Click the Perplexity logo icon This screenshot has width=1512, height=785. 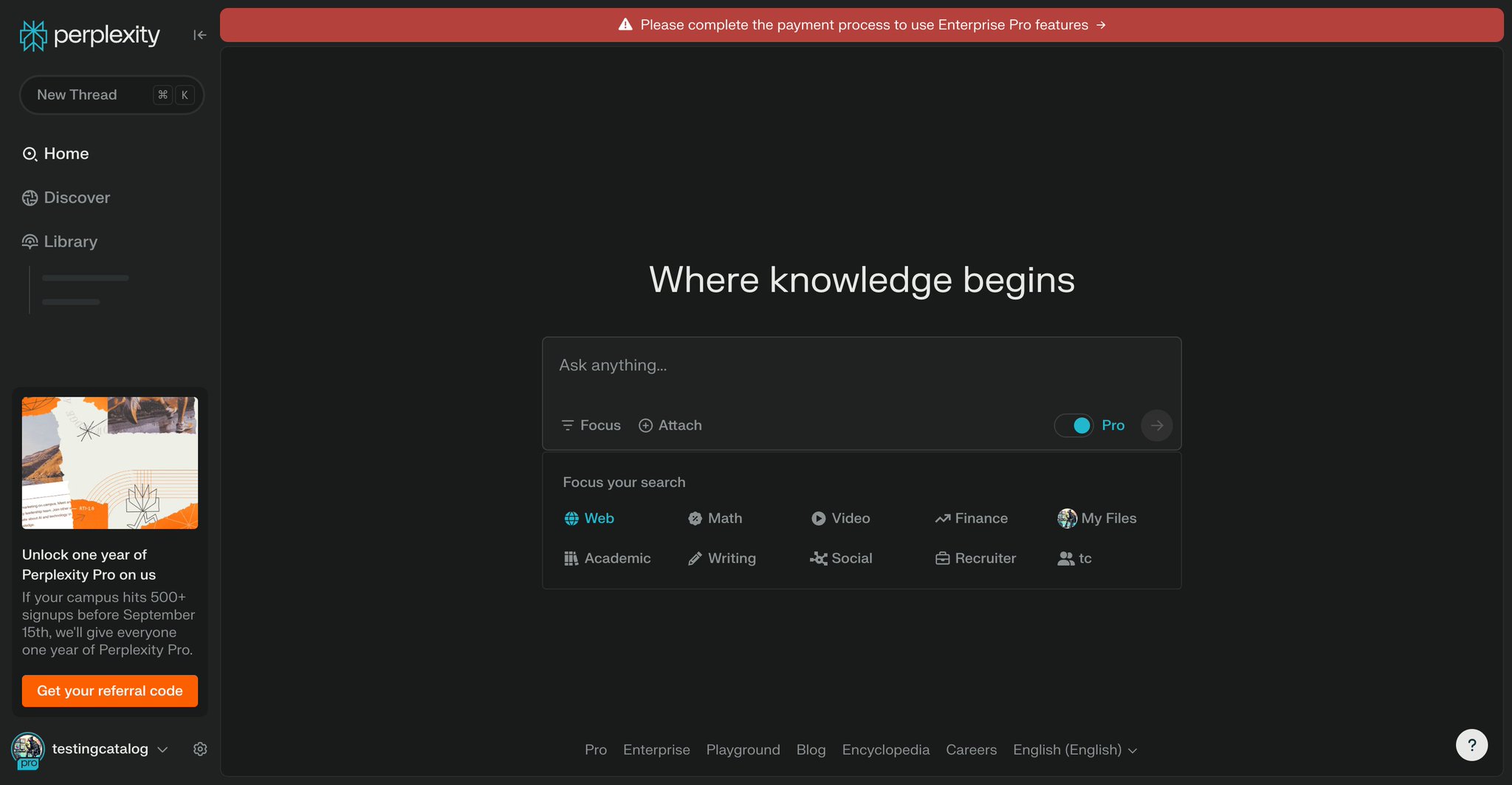(x=32, y=35)
